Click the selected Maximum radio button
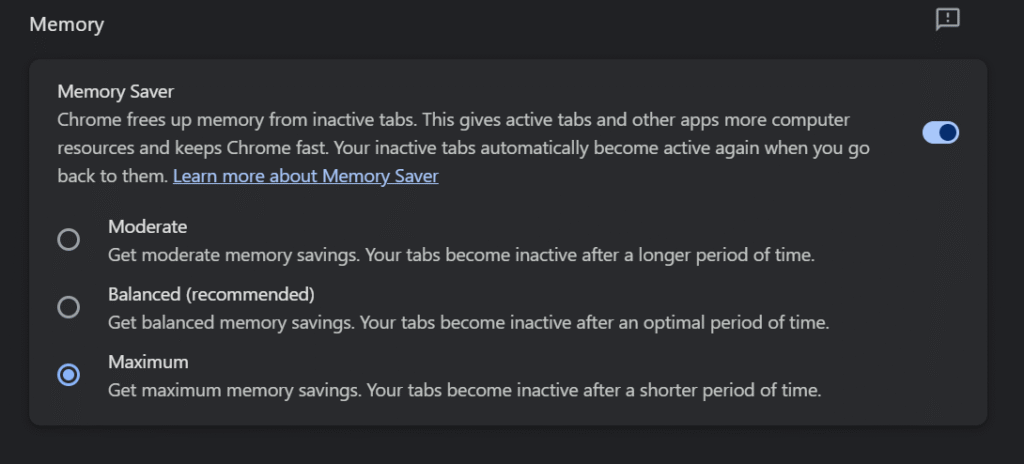1024x464 pixels. [68, 375]
